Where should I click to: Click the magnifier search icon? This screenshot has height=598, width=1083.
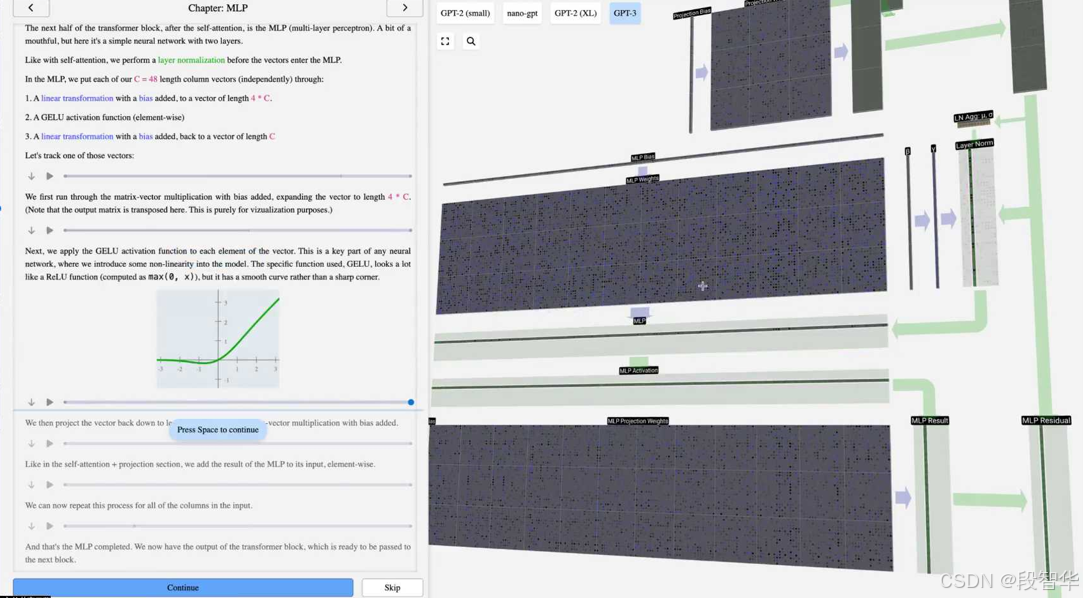point(471,41)
